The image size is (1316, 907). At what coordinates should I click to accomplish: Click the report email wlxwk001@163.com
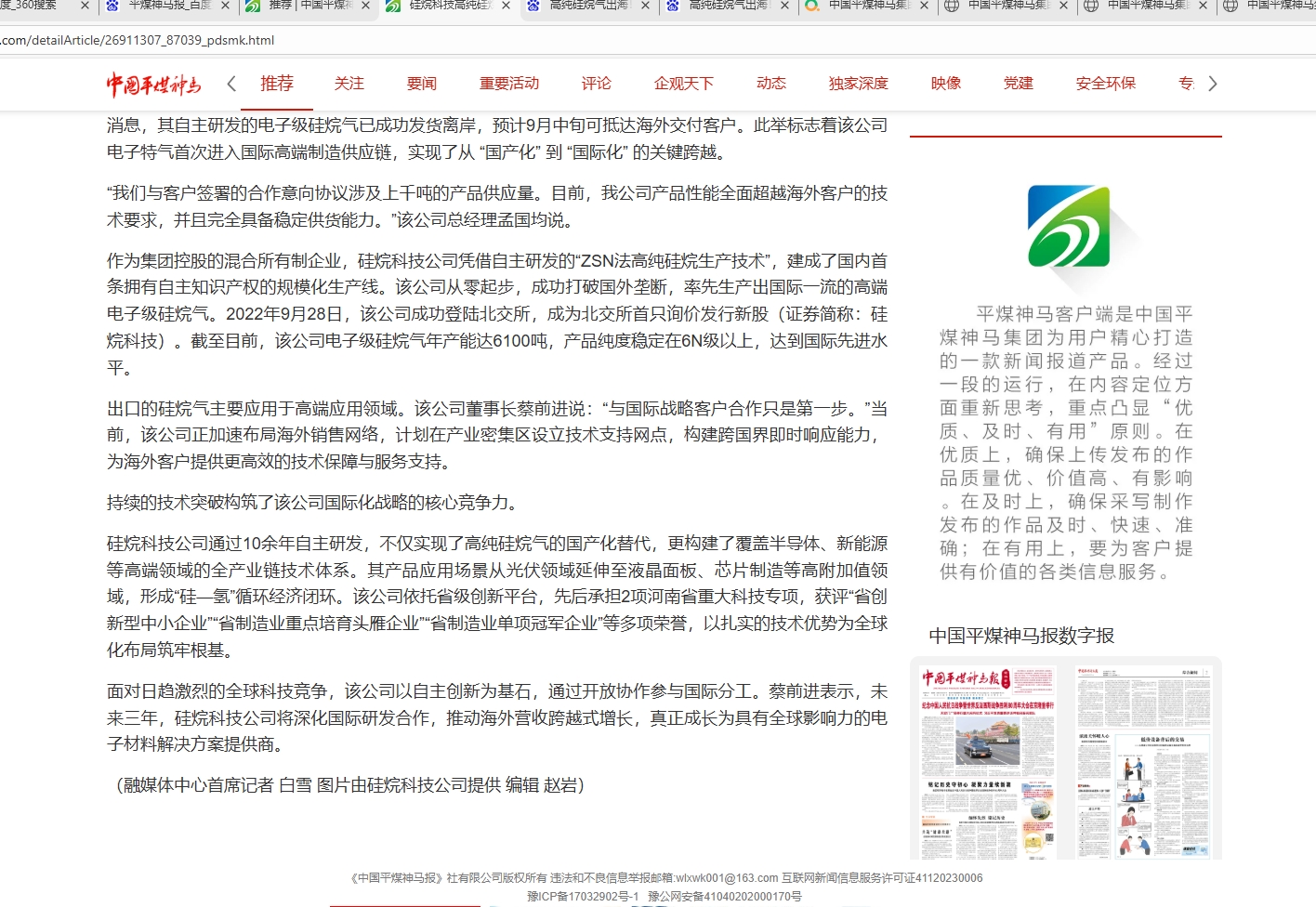(727, 878)
